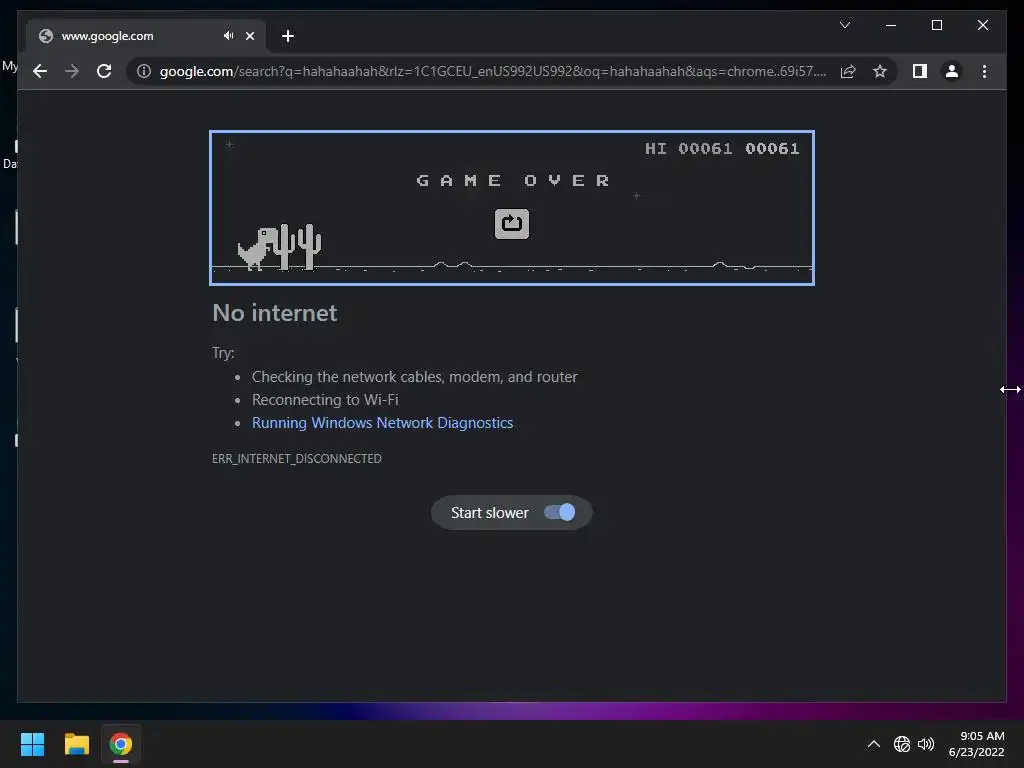Viewport: 1024px width, 768px height.
Task: Click 'Checking the network cables' suggestion text
Action: (x=414, y=377)
